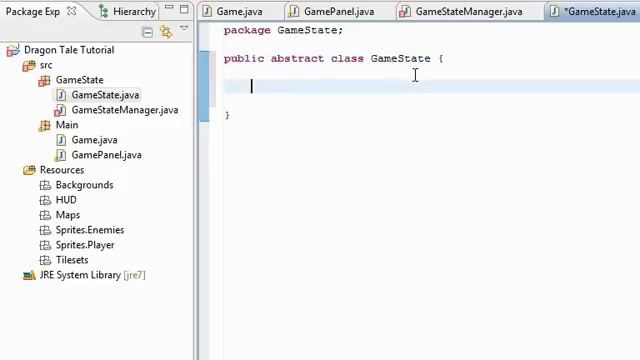This screenshot has width=640, height=360.
Task: Select the Resources folder label
Action: click(62, 170)
